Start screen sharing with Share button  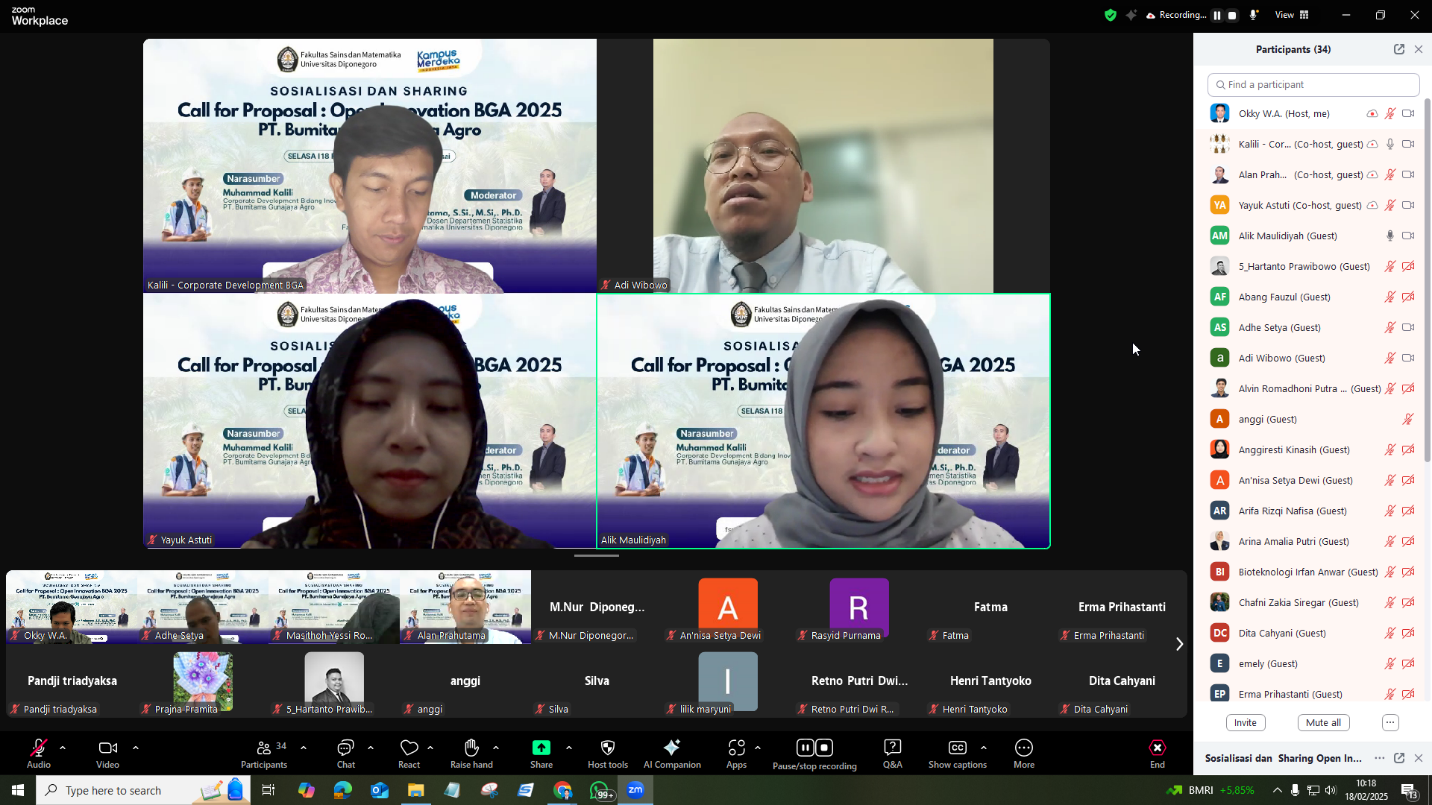[x=541, y=753]
